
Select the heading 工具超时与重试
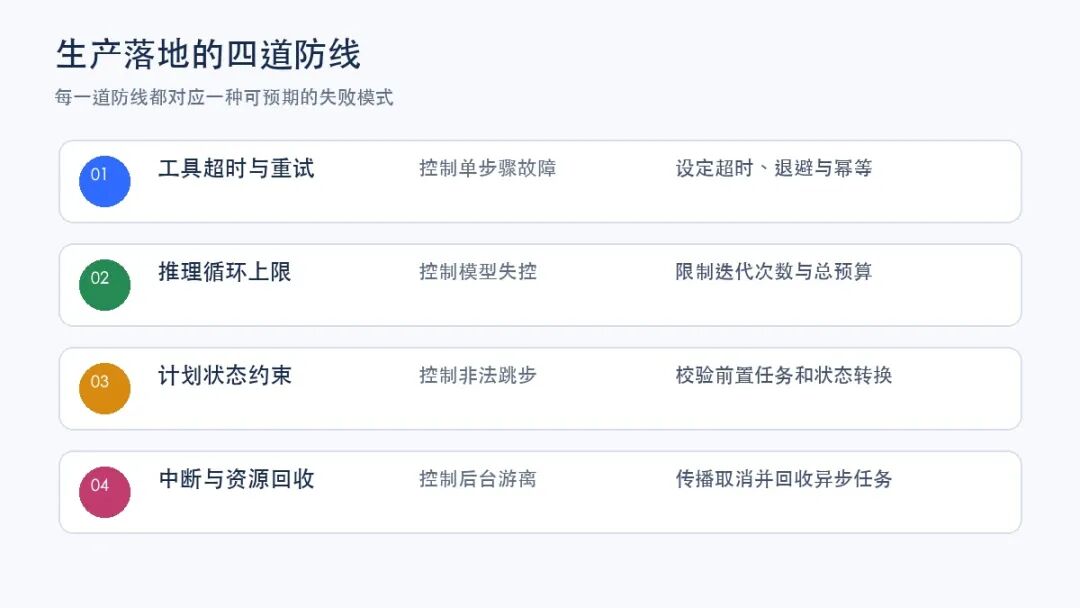236,168
